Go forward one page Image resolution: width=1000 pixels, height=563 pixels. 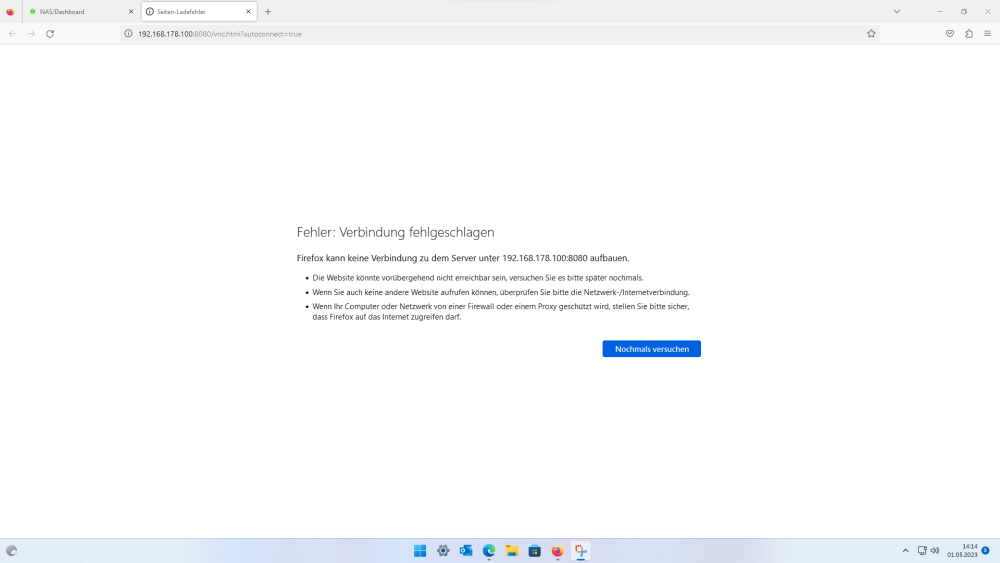(31, 34)
